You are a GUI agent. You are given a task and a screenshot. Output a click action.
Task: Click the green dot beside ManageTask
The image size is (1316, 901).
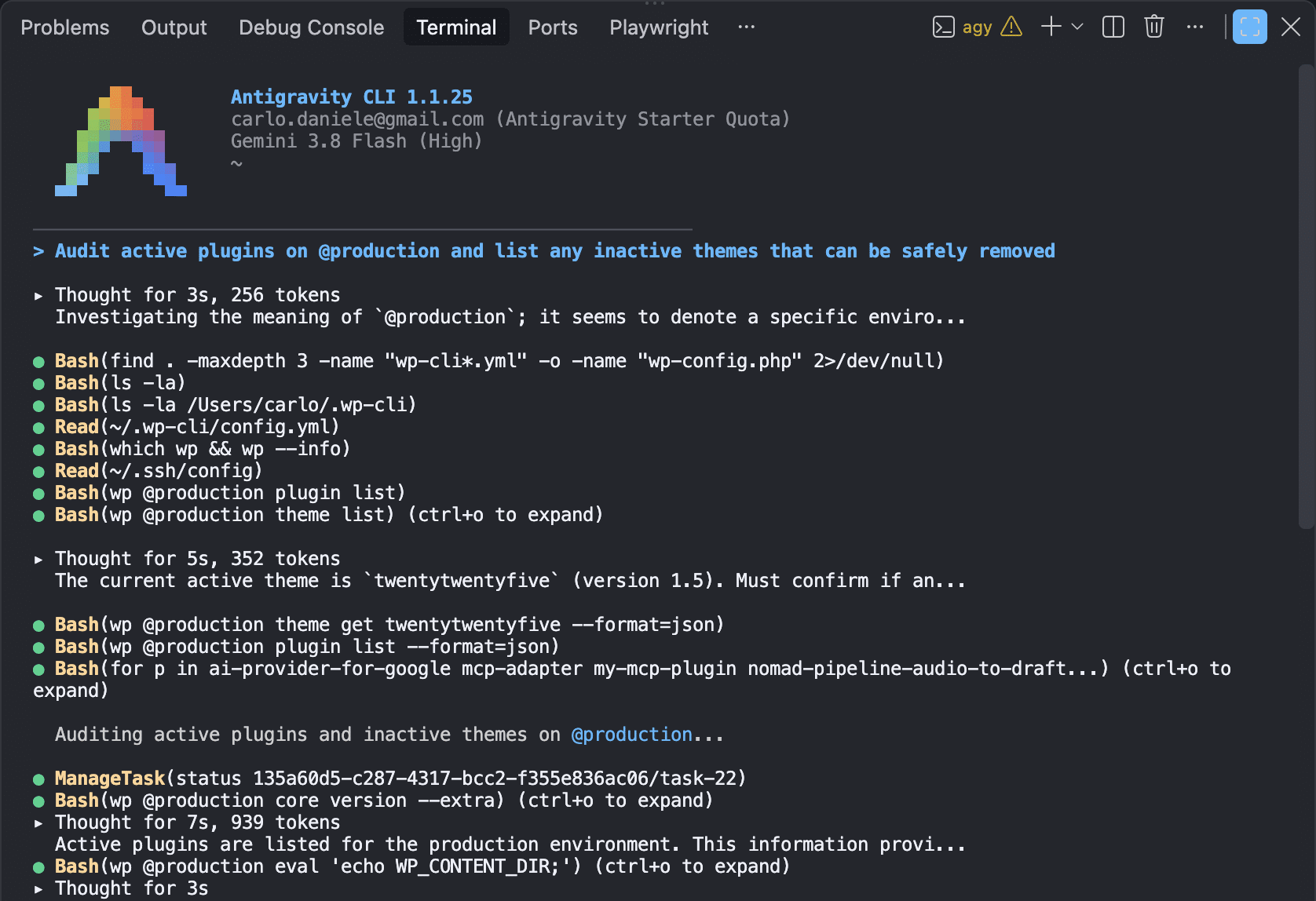(x=38, y=779)
